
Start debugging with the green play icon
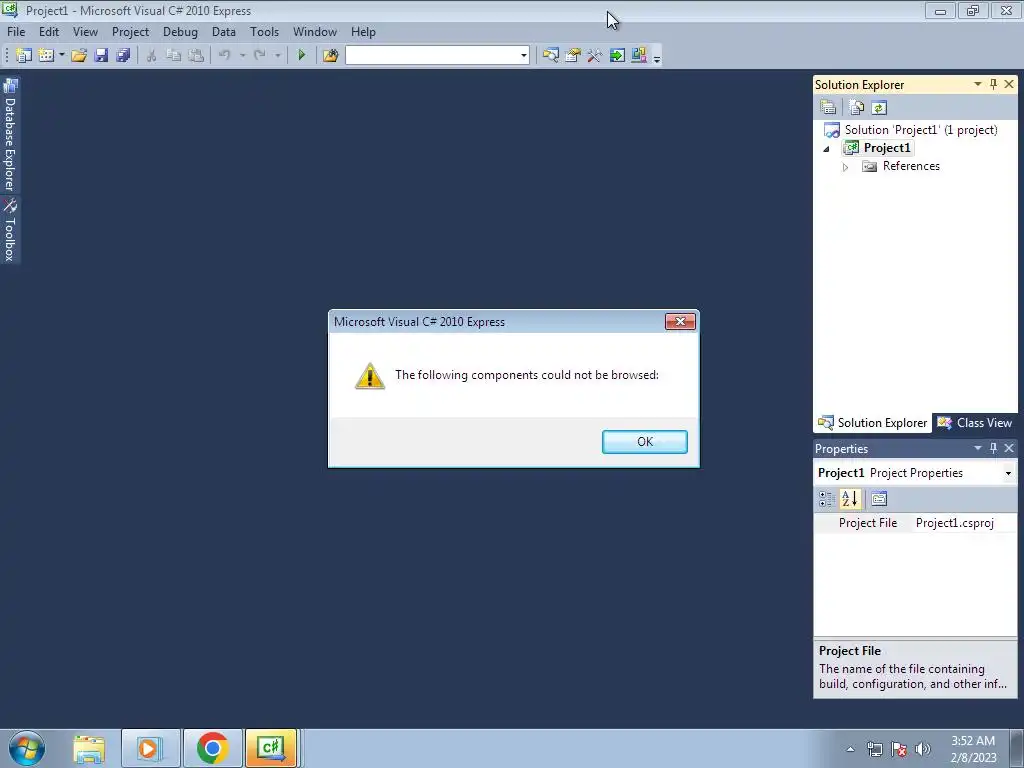click(x=302, y=56)
